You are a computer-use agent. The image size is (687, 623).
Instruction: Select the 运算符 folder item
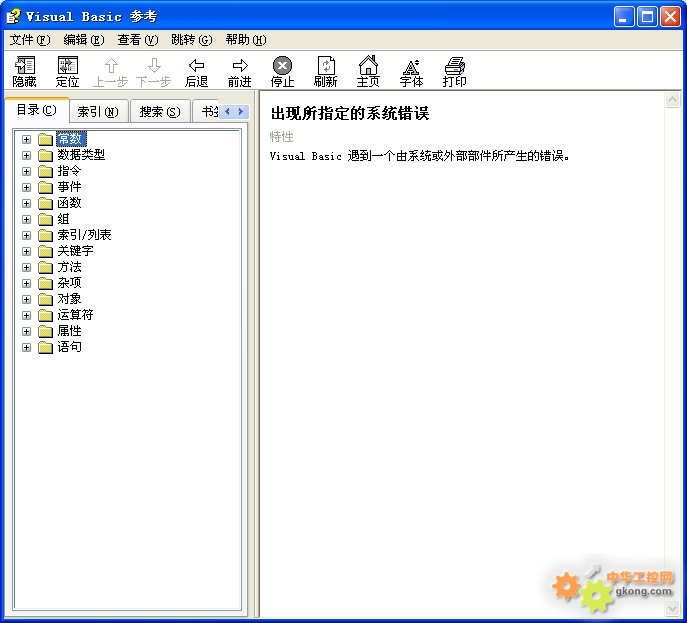[x=75, y=315]
